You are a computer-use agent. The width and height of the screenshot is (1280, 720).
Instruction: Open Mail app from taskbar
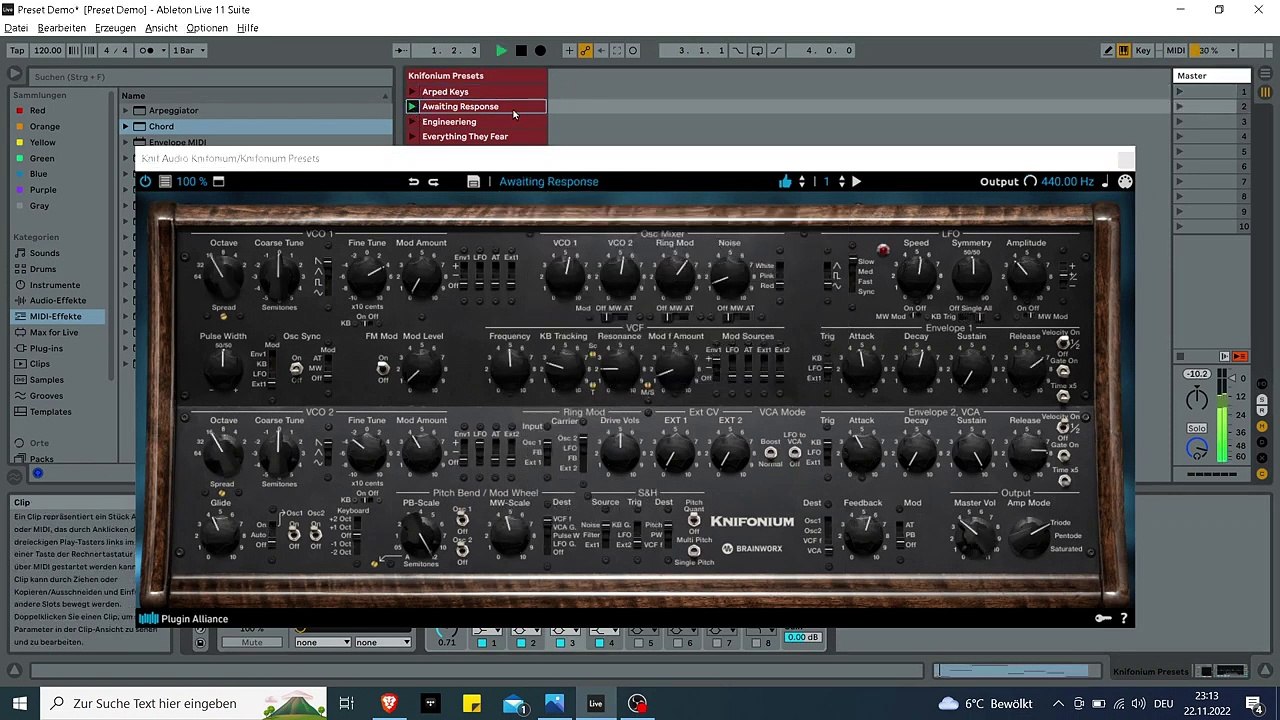tap(514, 704)
